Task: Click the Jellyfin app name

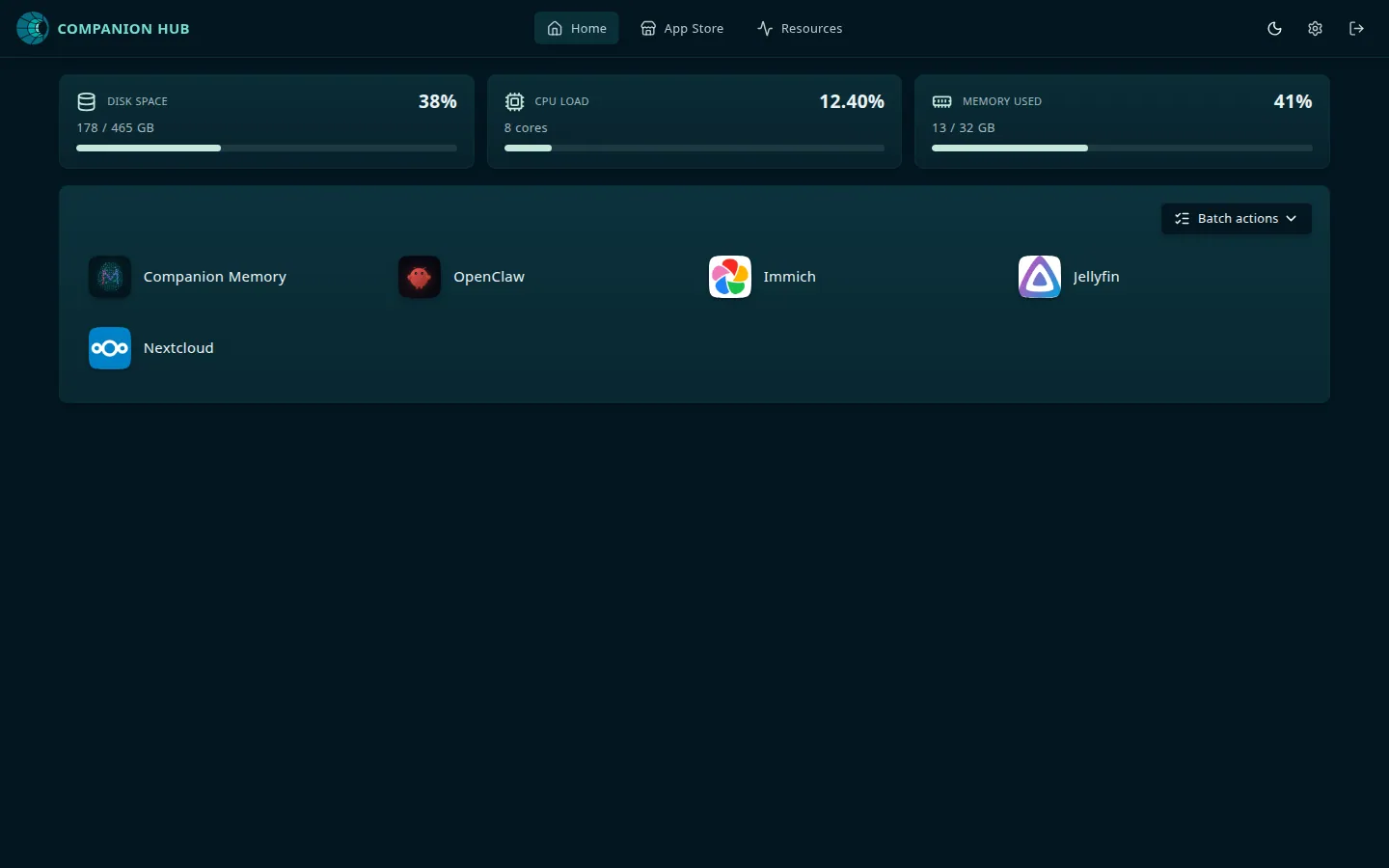Action: point(1097,277)
